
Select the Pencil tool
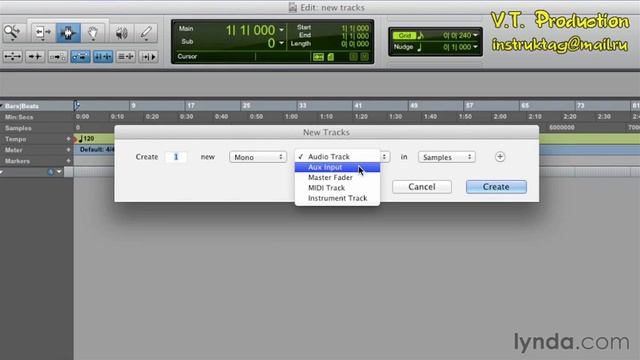click(146, 32)
